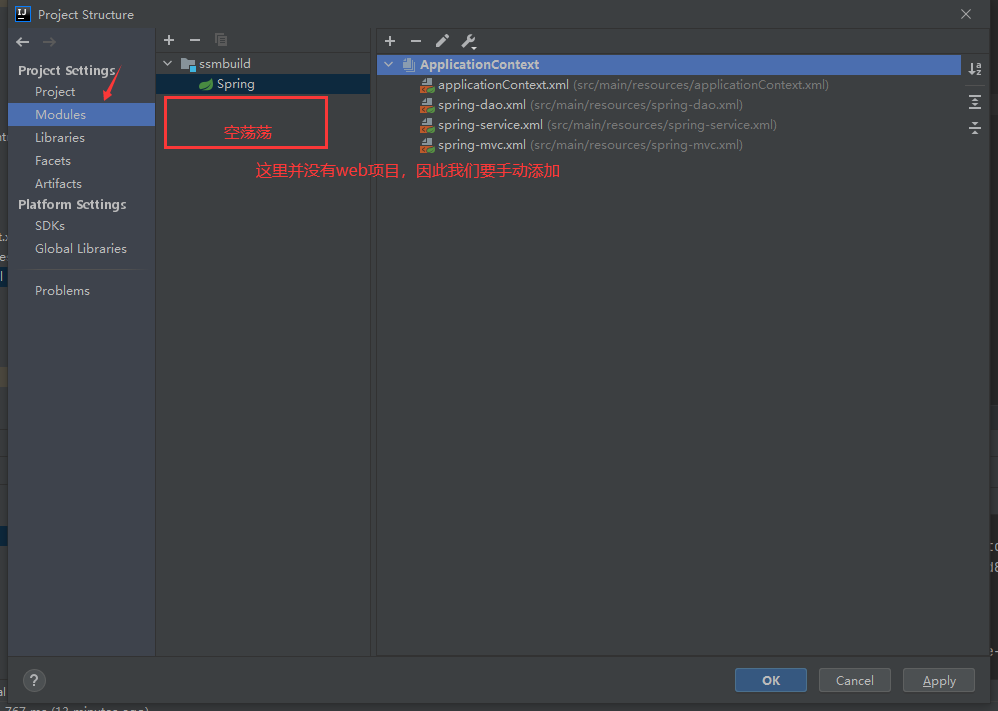998x711 pixels.
Task: Edit the context with pencil icon
Action: [442, 41]
